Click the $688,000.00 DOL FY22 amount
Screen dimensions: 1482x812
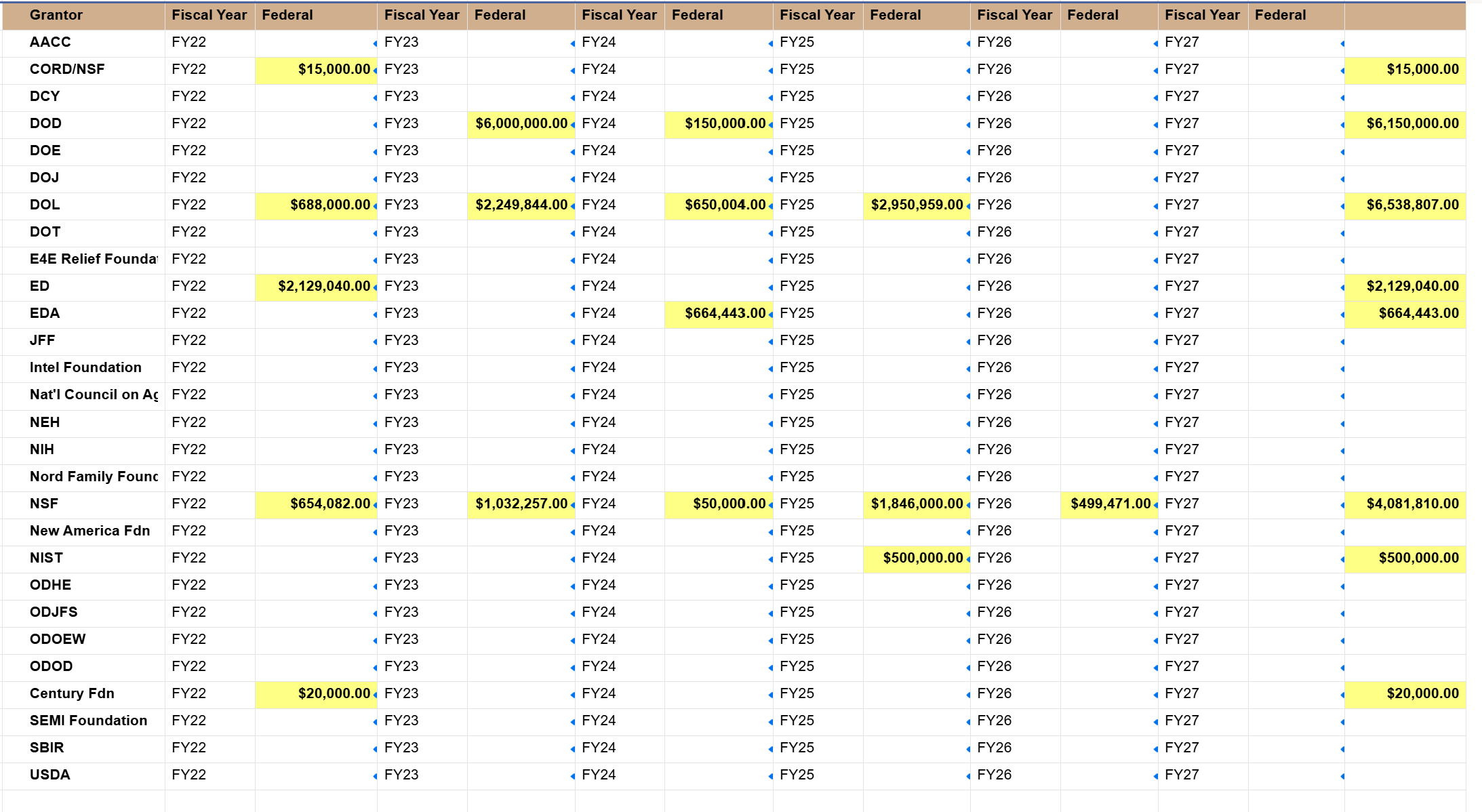[316, 205]
